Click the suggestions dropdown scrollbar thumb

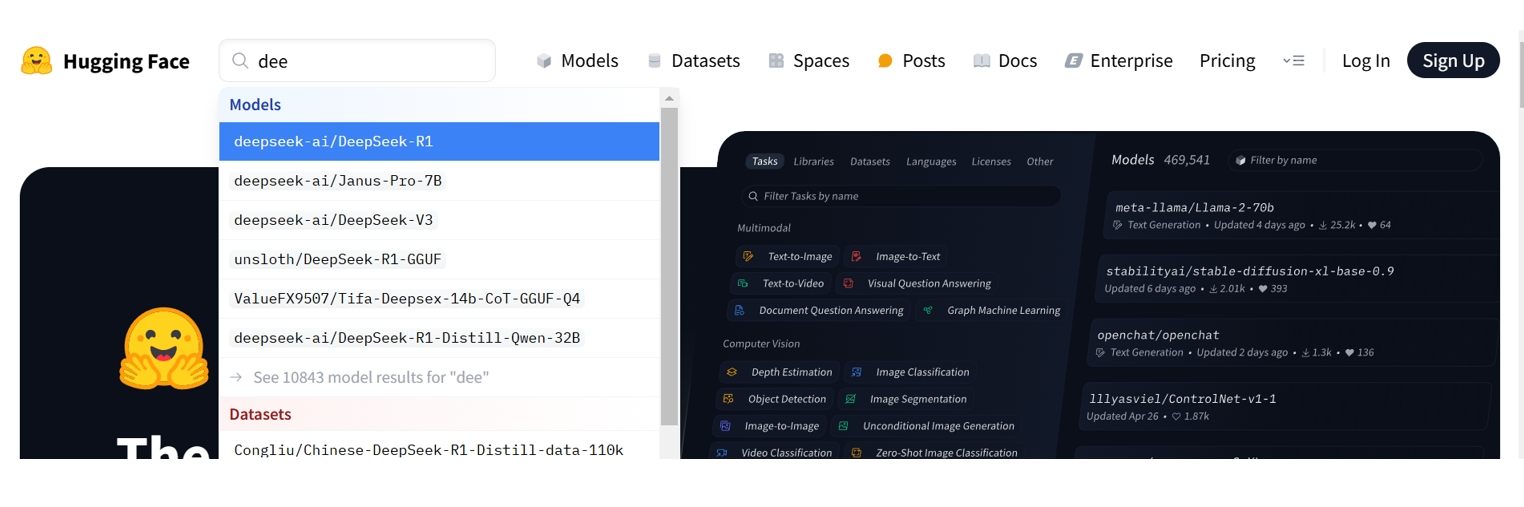point(669,266)
